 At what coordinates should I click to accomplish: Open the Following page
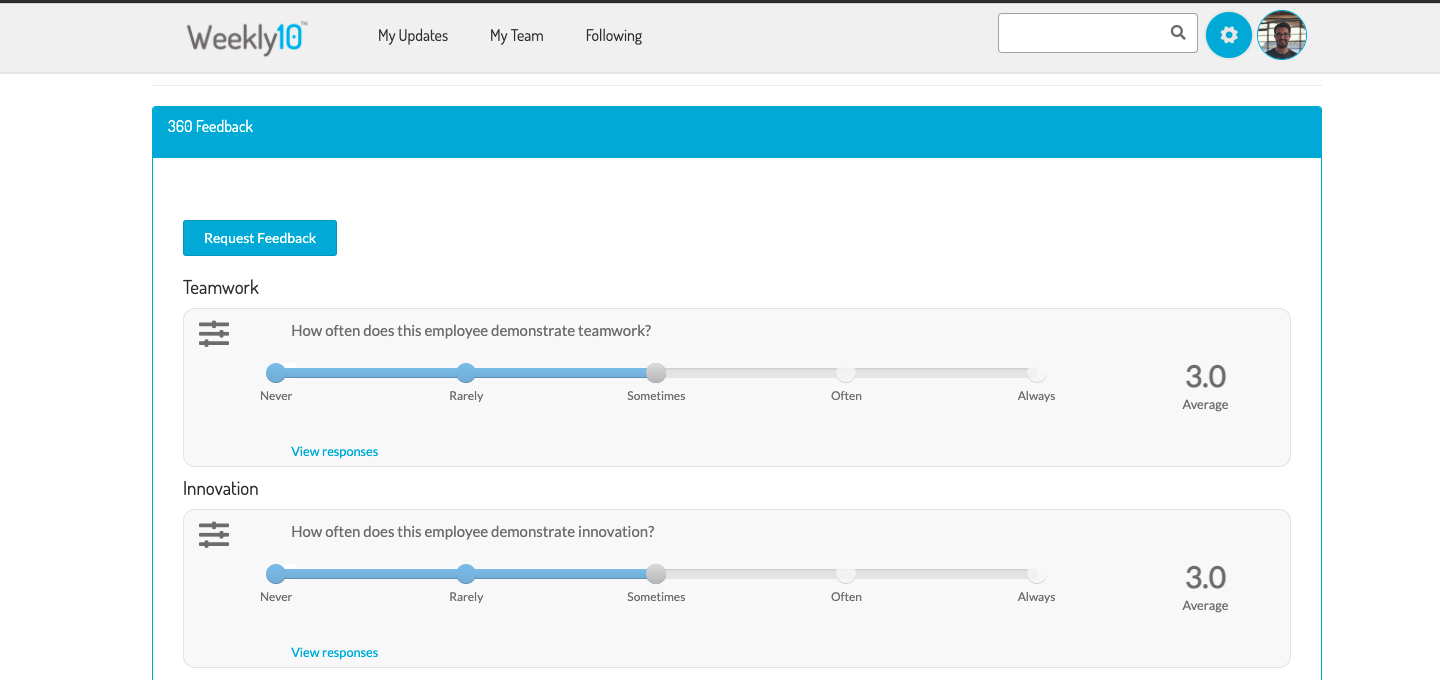(x=613, y=36)
